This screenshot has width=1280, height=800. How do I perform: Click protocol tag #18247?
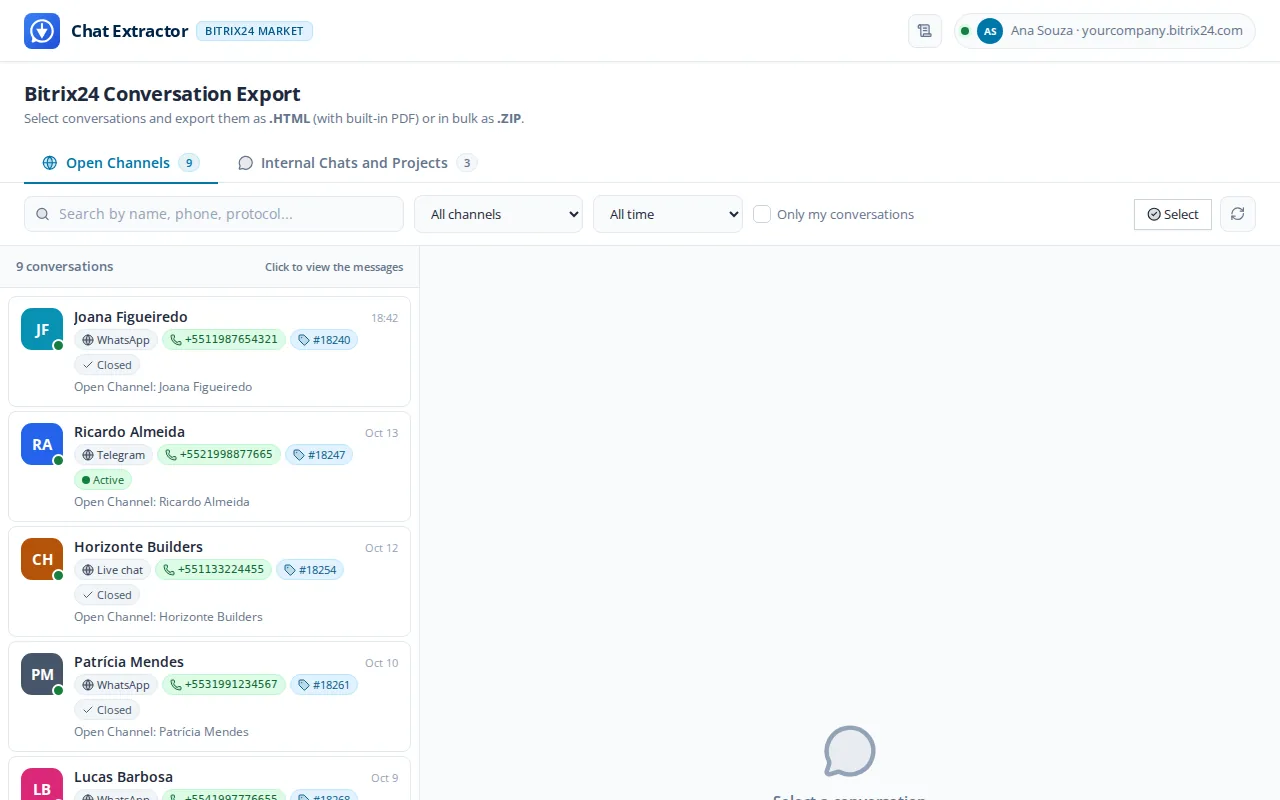[319, 455]
